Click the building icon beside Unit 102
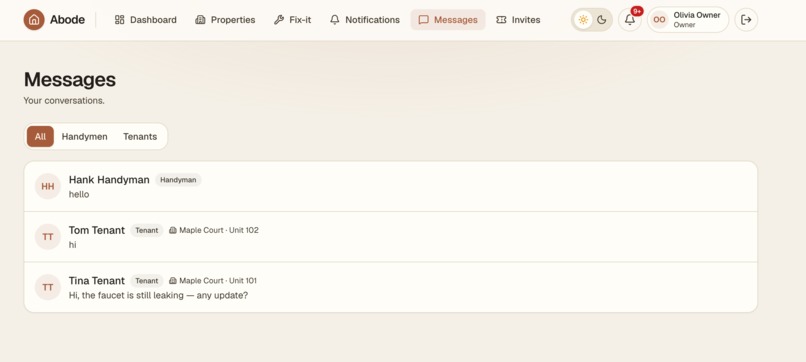 (x=173, y=230)
